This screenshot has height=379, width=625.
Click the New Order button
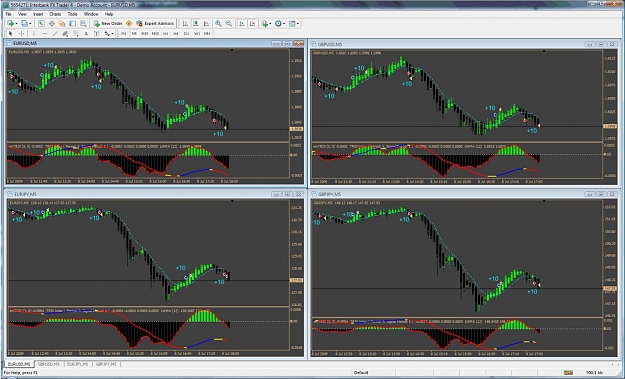[108, 24]
